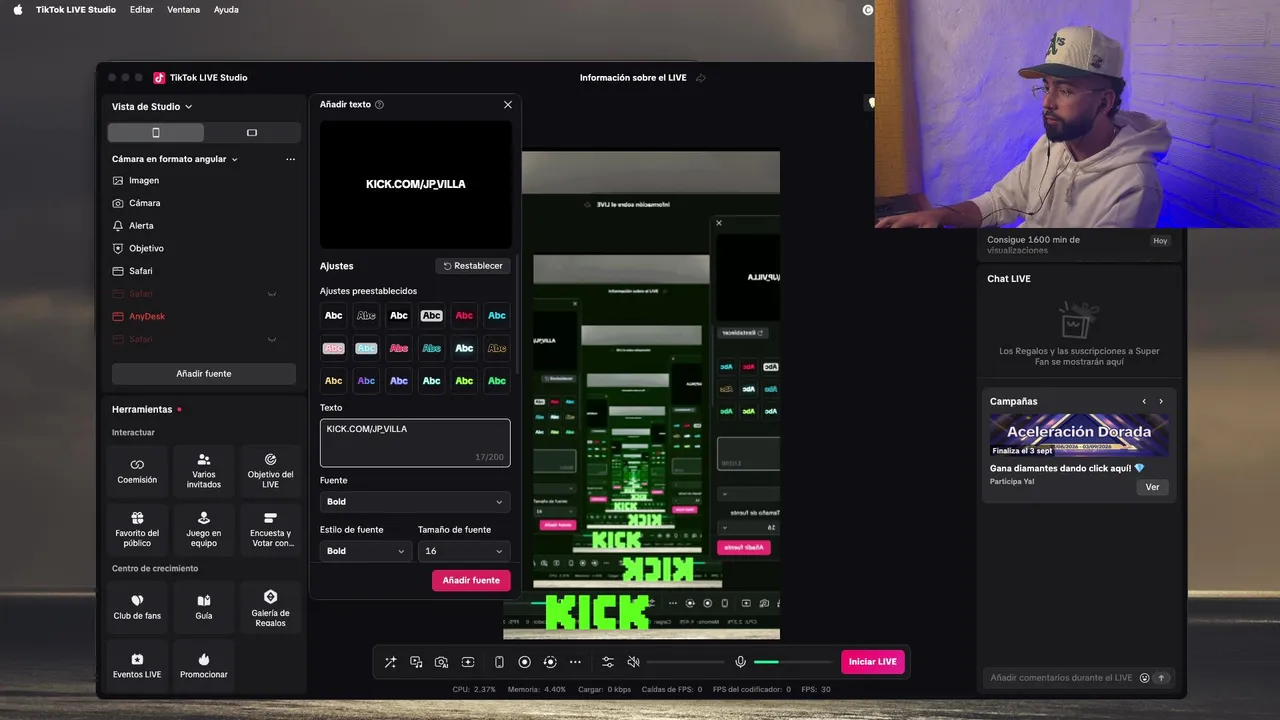This screenshot has width=1280, height=720.
Task: Adjust the speaker volume slider
Action: click(x=685, y=662)
